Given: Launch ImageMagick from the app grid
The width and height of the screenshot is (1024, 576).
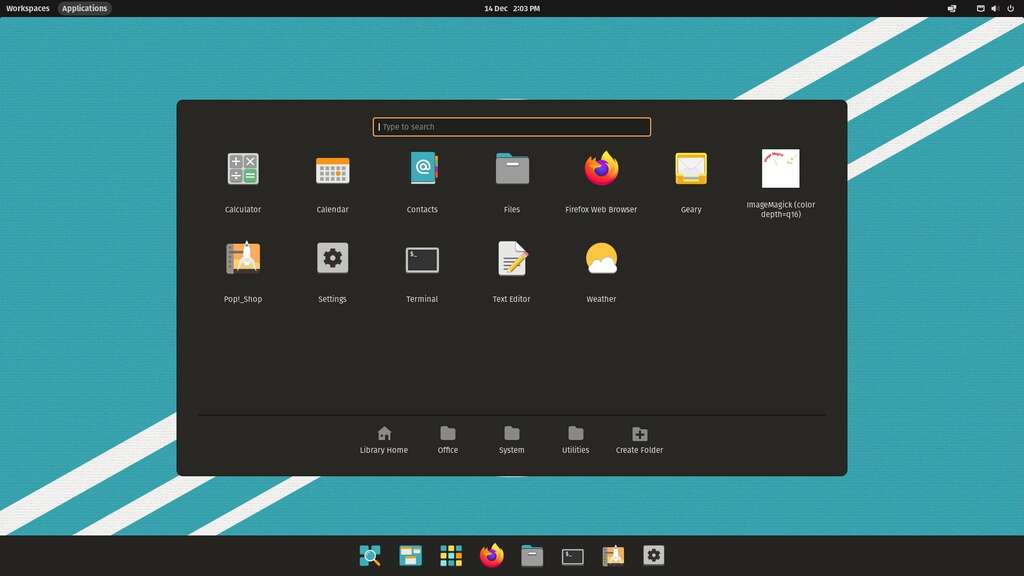Looking at the screenshot, I should (780, 170).
